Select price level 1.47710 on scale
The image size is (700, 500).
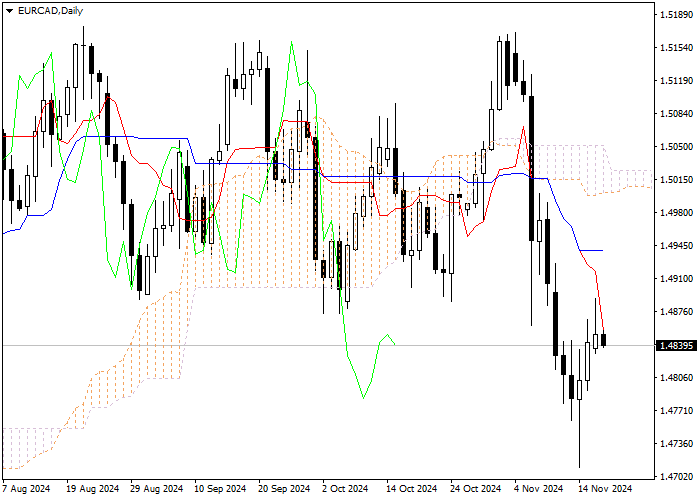tap(677, 411)
